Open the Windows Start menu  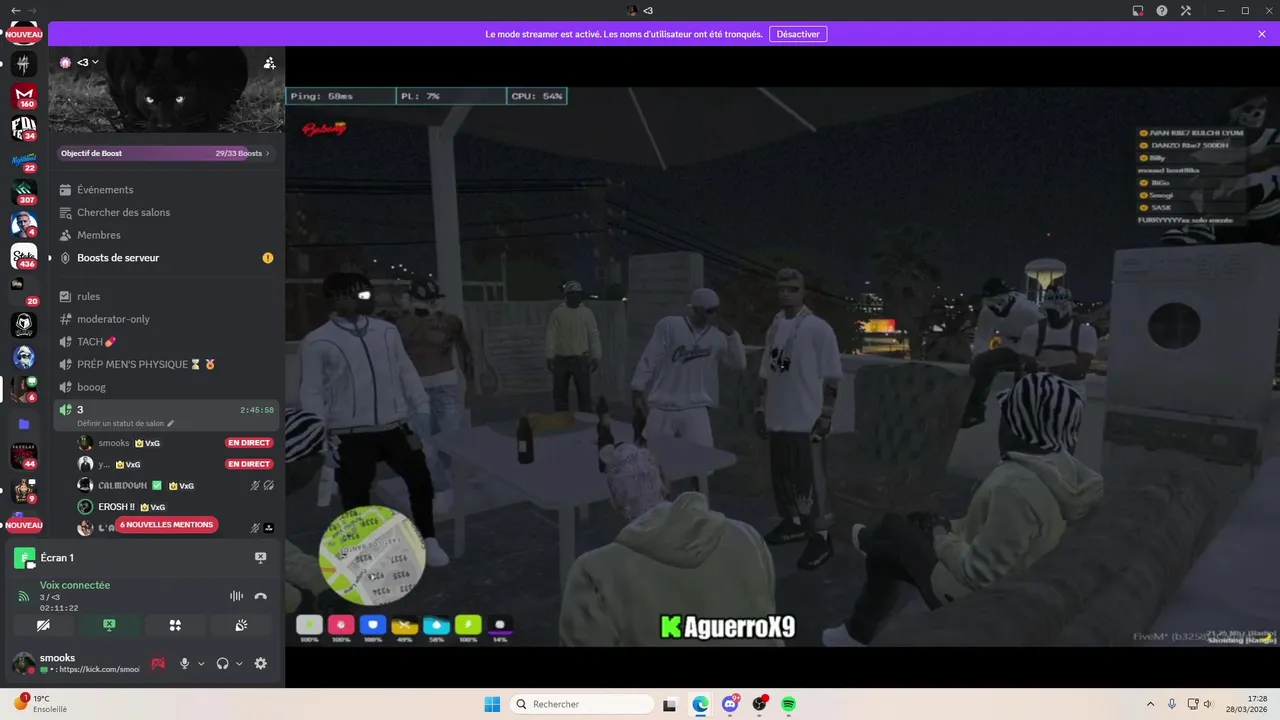(492, 704)
